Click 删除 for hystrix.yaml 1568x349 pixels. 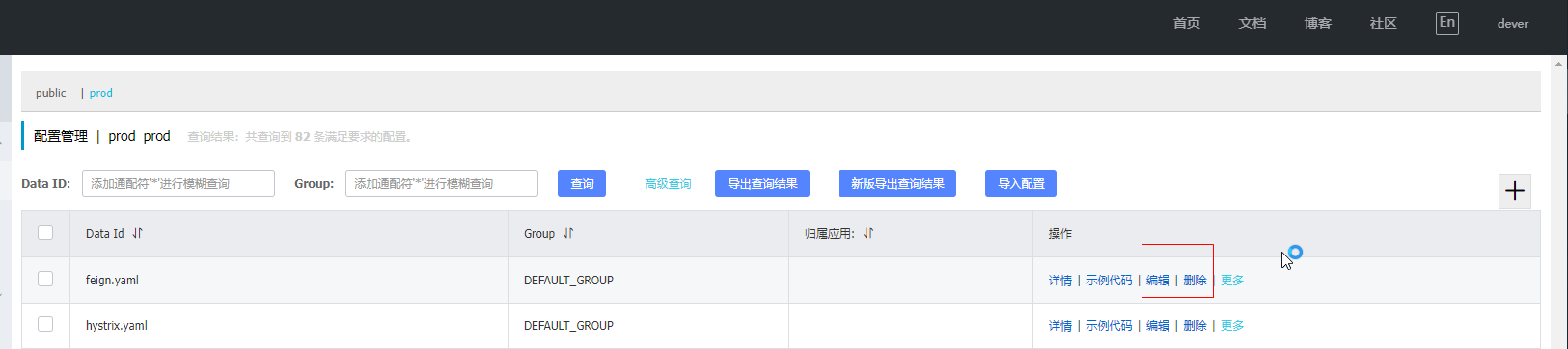click(1195, 326)
